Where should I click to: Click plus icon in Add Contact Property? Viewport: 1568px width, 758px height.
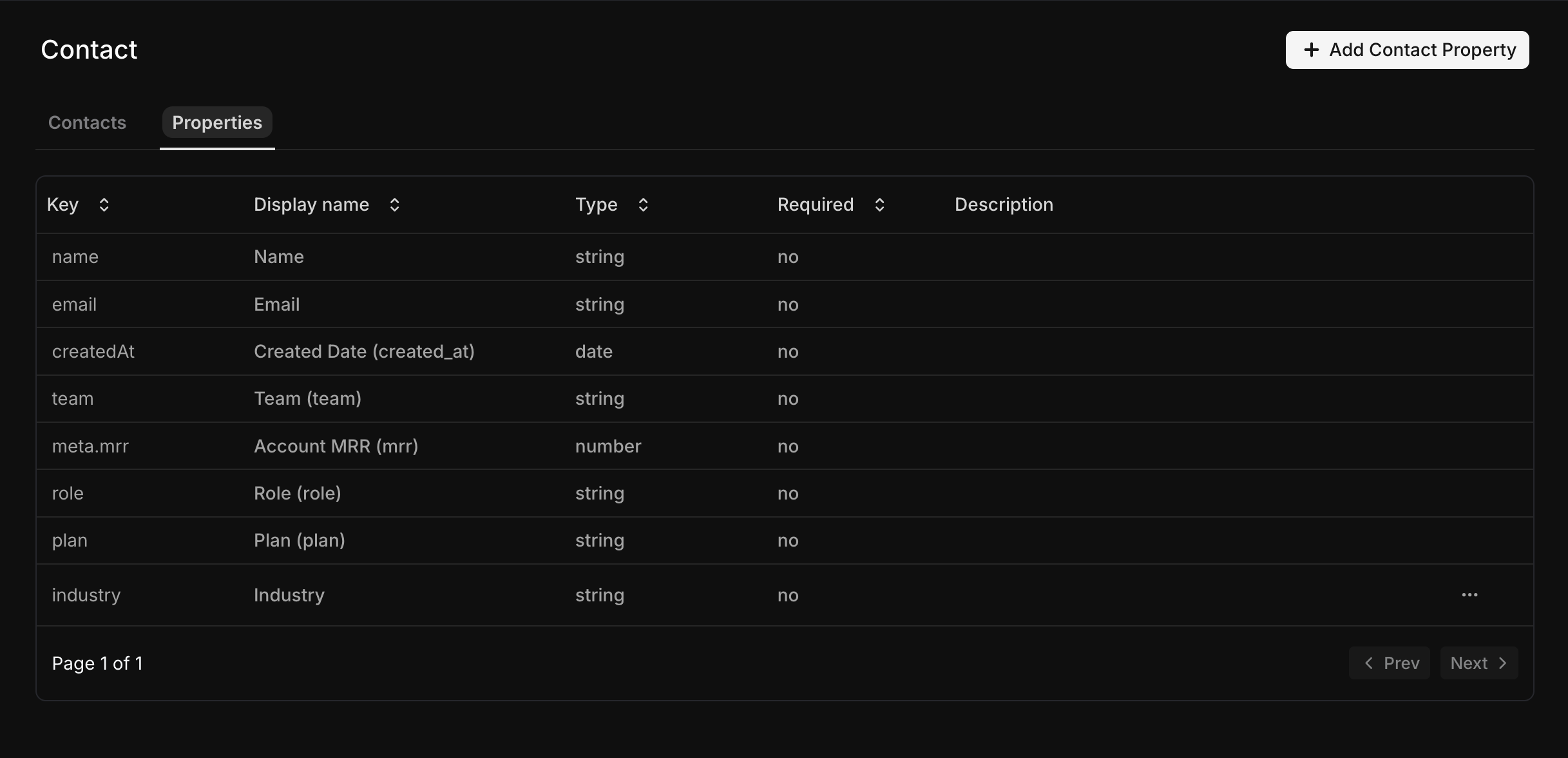point(1311,50)
